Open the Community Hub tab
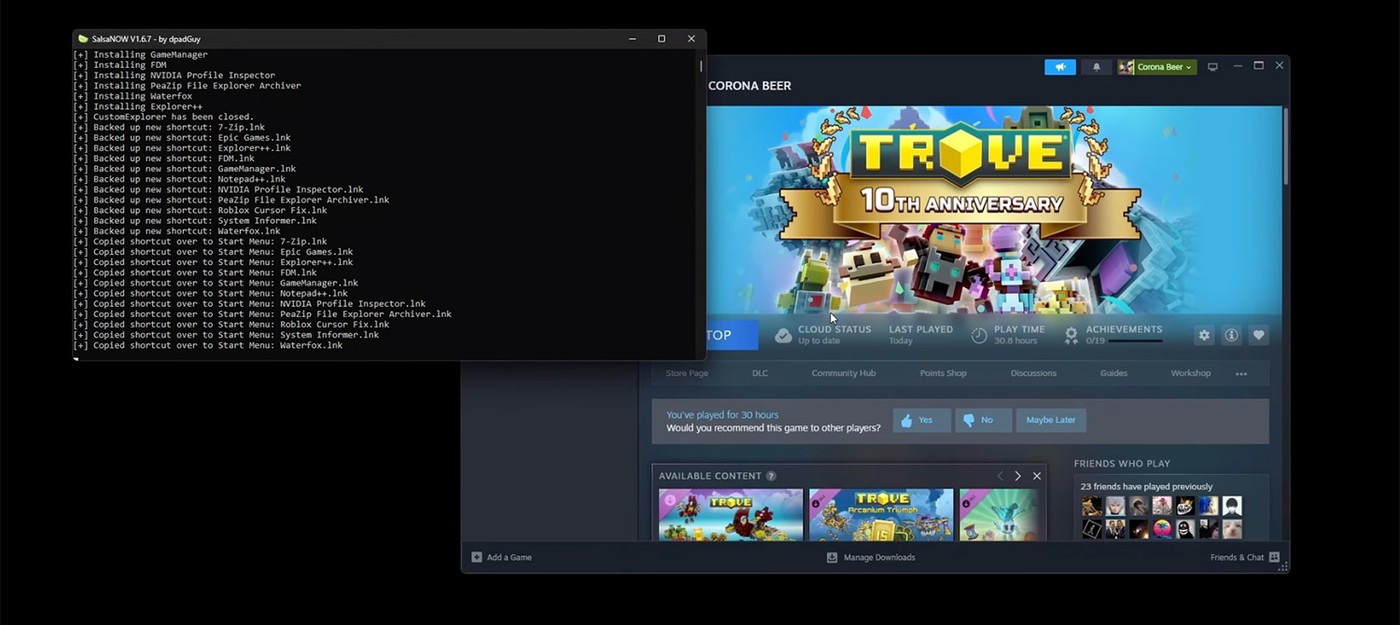 click(x=843, y=373)
